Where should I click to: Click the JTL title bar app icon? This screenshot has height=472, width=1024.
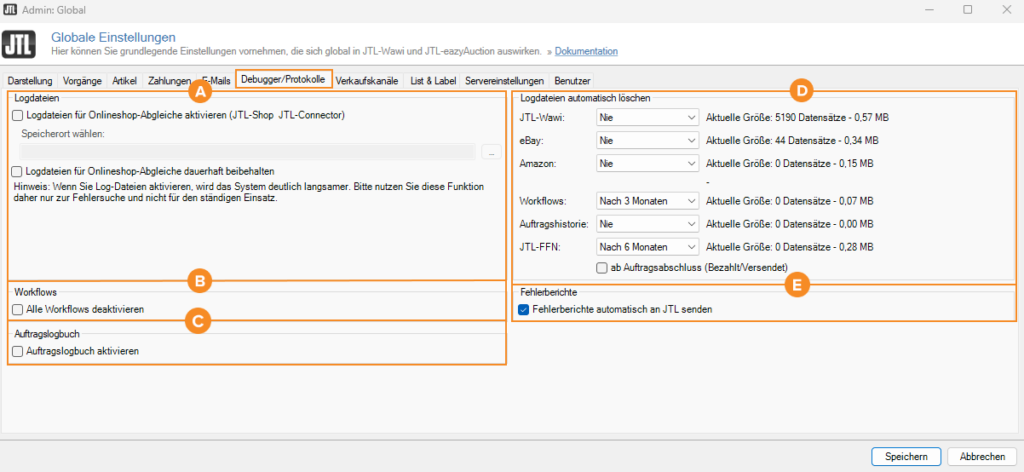[10, 10]
